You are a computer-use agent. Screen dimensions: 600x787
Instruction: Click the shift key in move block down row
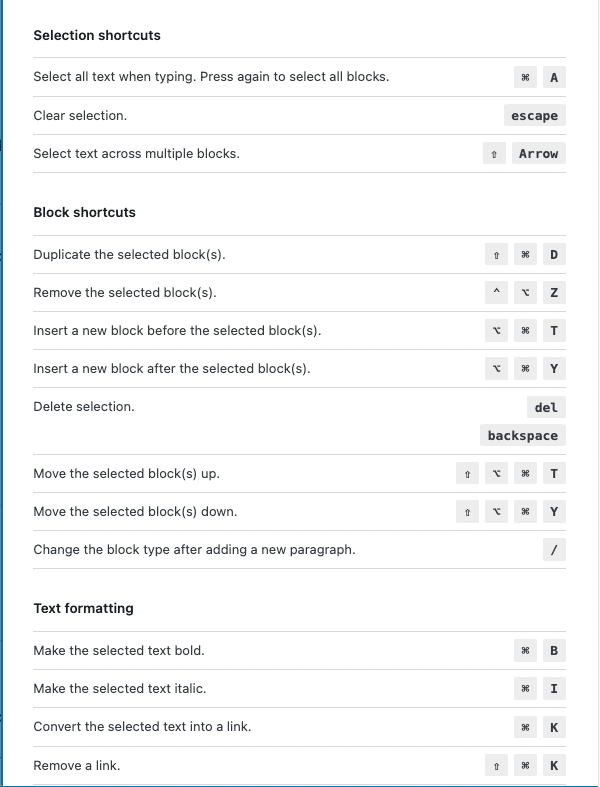pyautogui.click(x=467, y=512)
